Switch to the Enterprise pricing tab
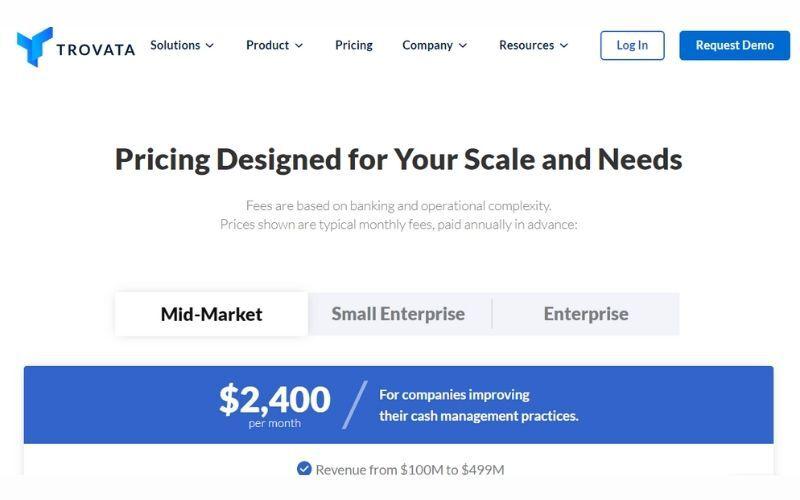The width and height of the screenshot is (800, 500). pyautogui.click(x=586, y=314)
